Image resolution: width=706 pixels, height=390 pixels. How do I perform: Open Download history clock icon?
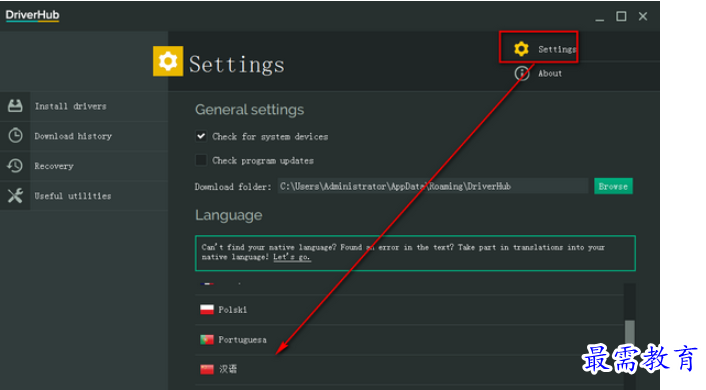15,136
